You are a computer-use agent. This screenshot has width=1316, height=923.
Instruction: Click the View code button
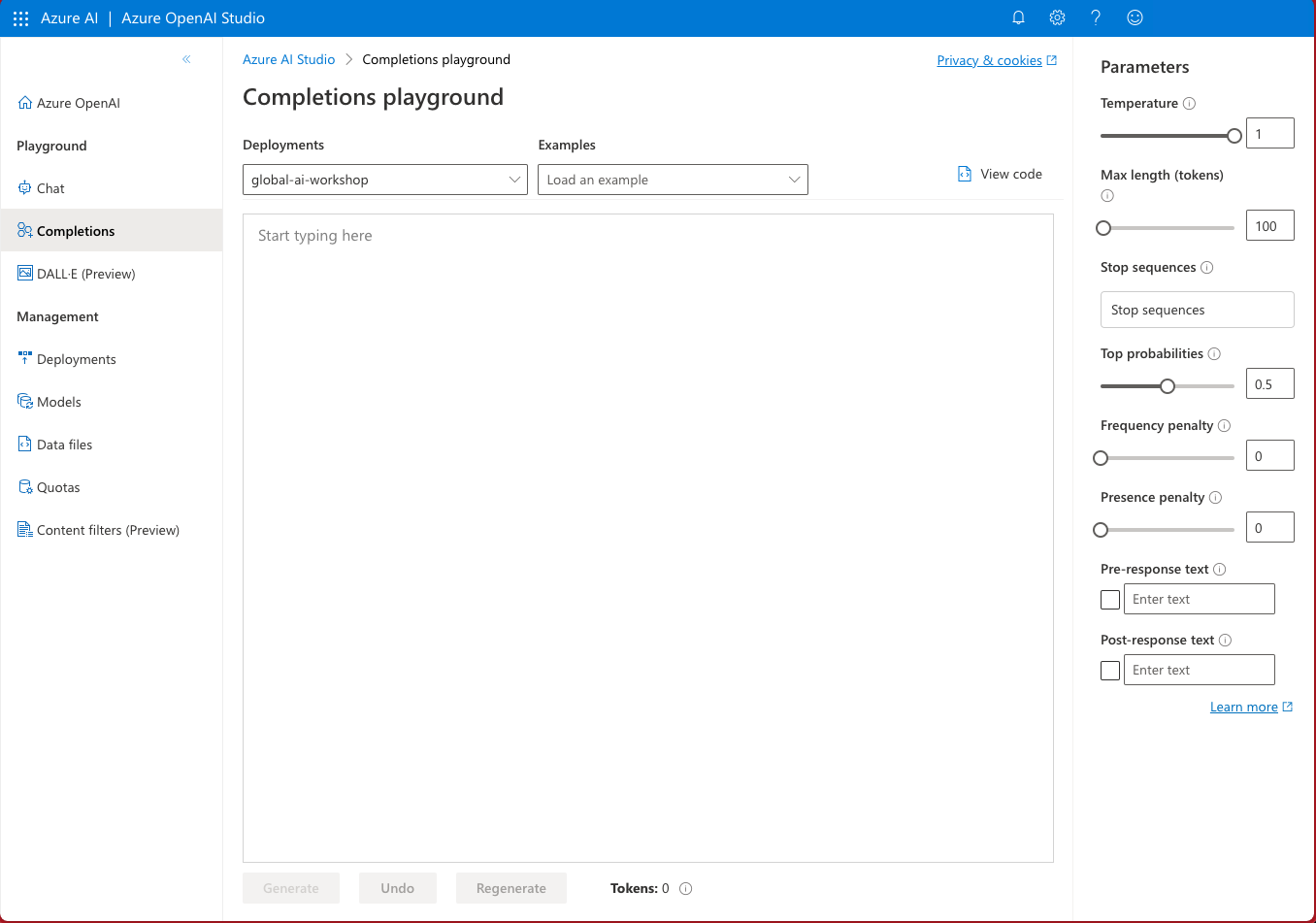coord(1000,175)
